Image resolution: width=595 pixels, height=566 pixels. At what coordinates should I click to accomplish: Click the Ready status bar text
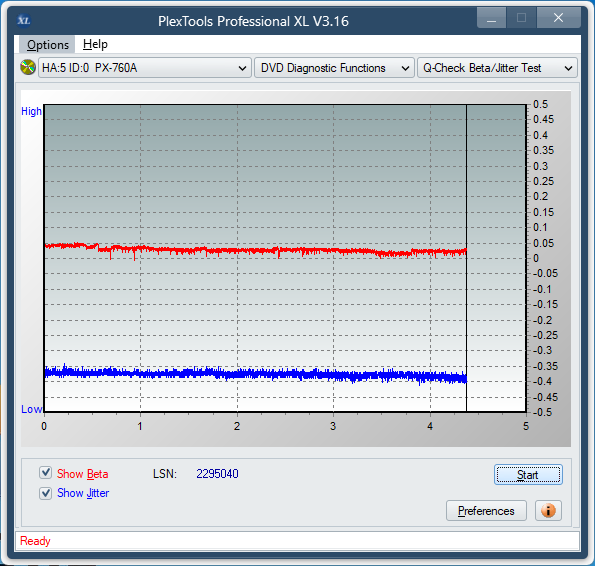click(35, 541)
